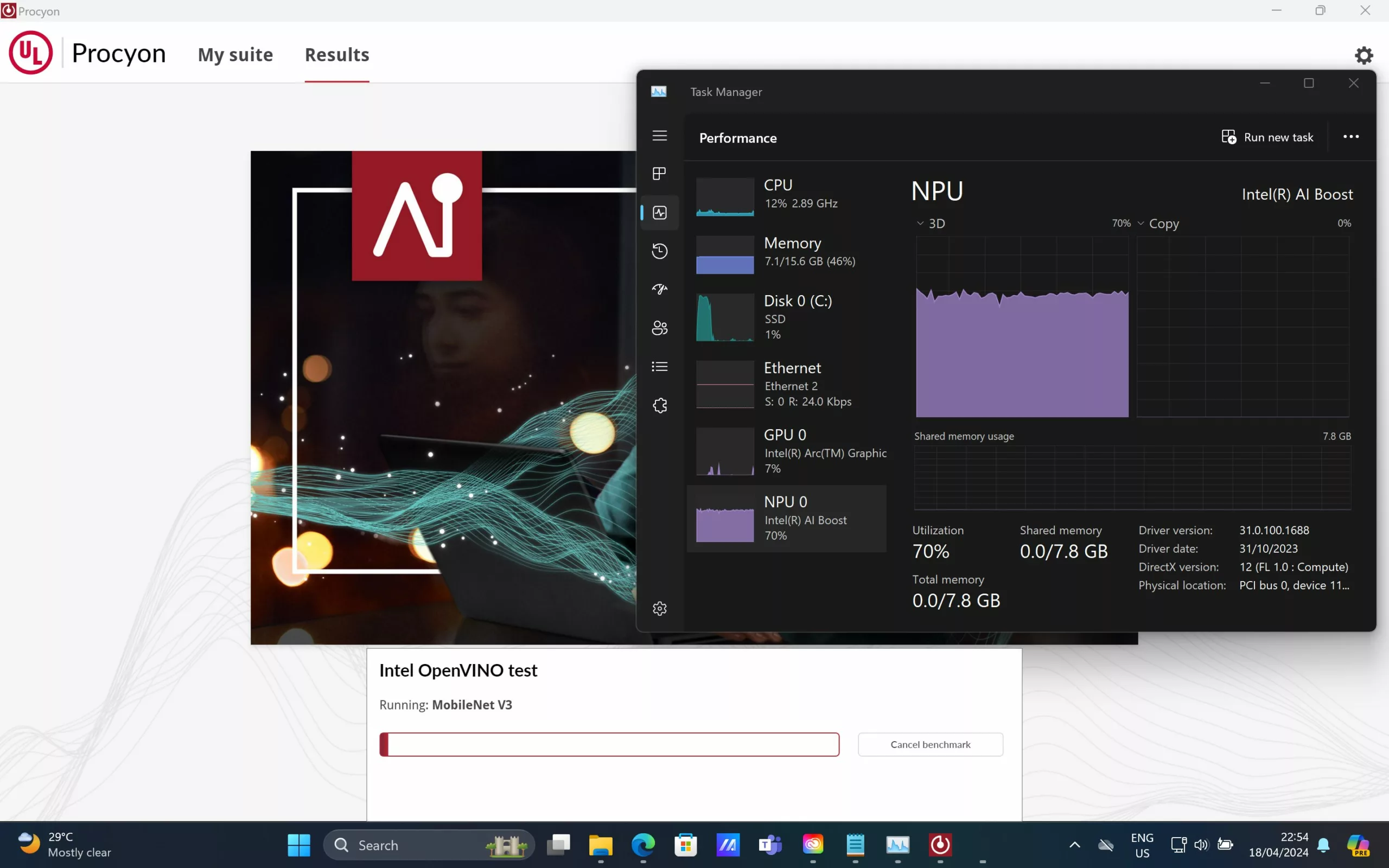Open Task View from taskbar
Image resolution: width=1389 pixels, height=868 pixels.
pyautogui.click(x=558, y=845)
